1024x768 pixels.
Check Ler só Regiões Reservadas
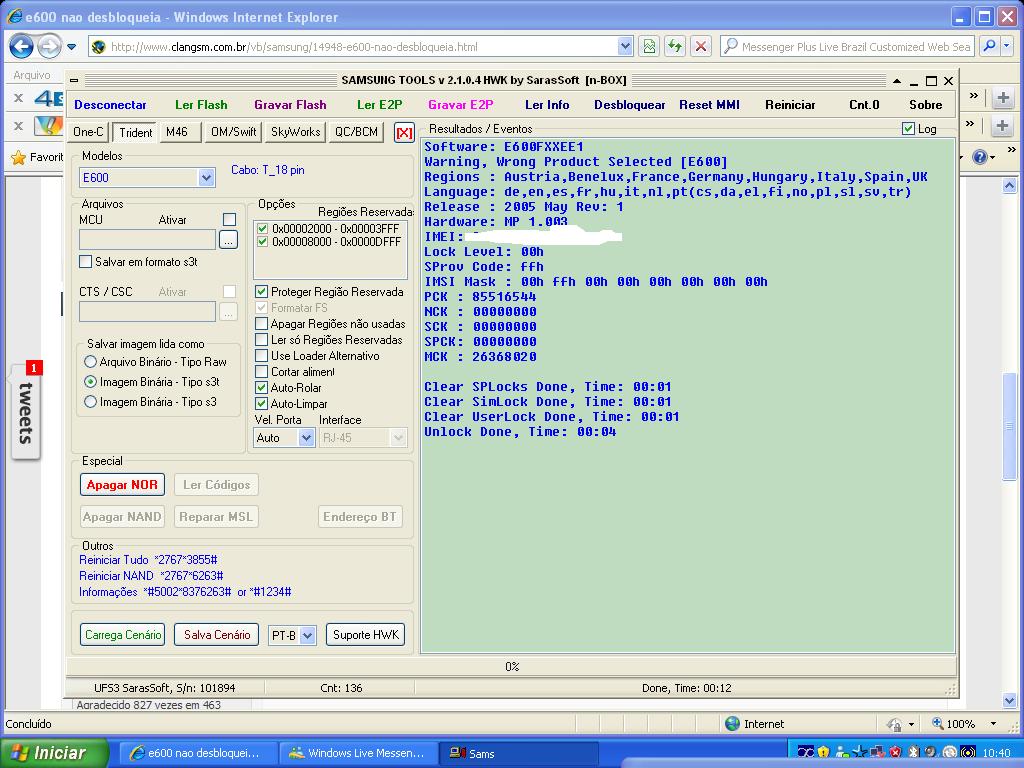tap(261, 340)
